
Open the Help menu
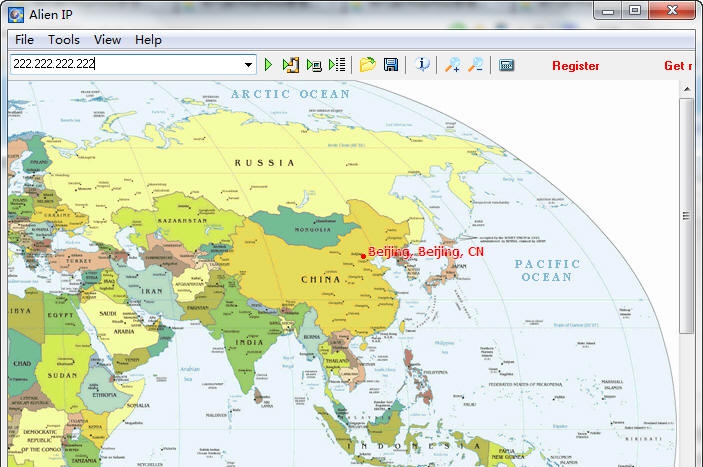pyautogui.click(x=148, y=40)
